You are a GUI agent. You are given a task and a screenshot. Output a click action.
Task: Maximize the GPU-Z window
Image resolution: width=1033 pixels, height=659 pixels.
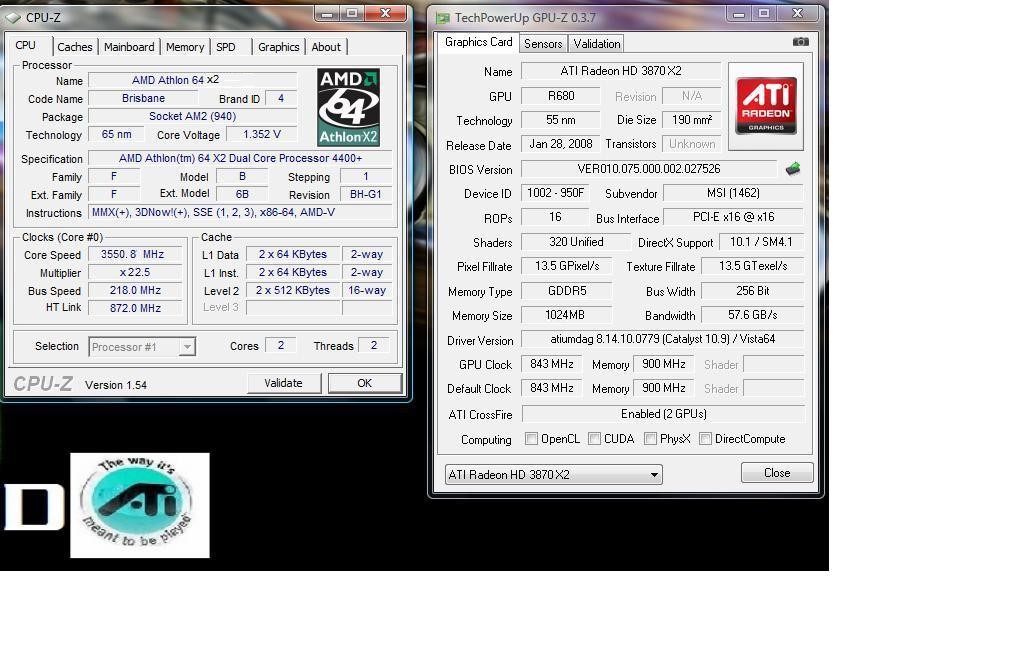click(764, 13)
